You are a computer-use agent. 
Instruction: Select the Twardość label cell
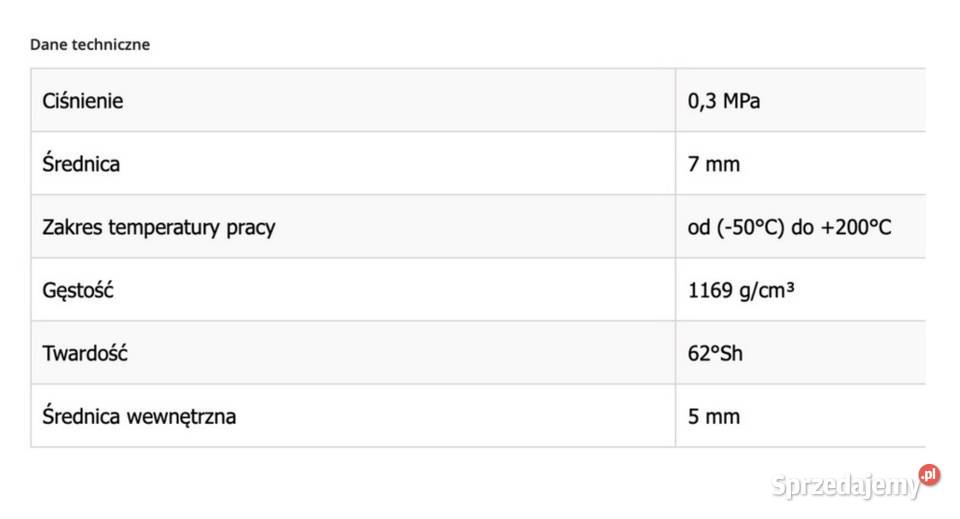85,353
